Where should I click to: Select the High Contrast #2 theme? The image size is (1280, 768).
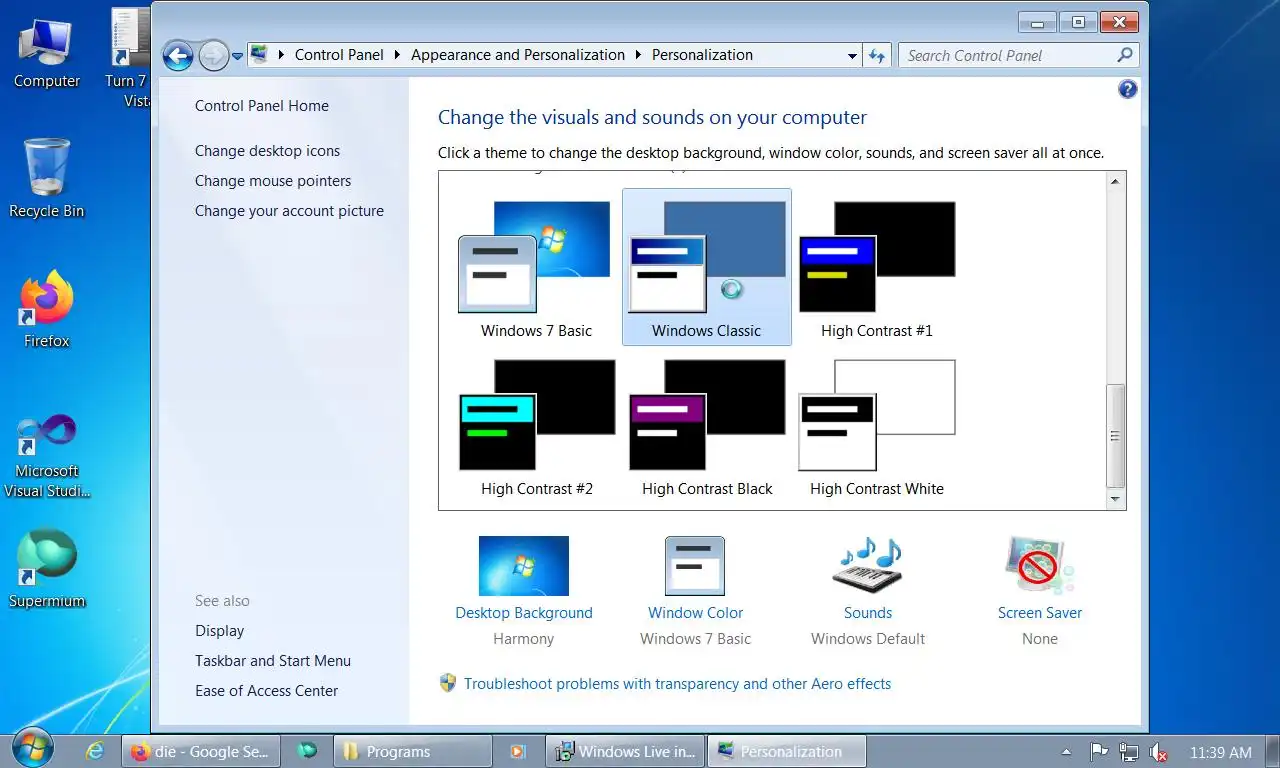(536, 427)
